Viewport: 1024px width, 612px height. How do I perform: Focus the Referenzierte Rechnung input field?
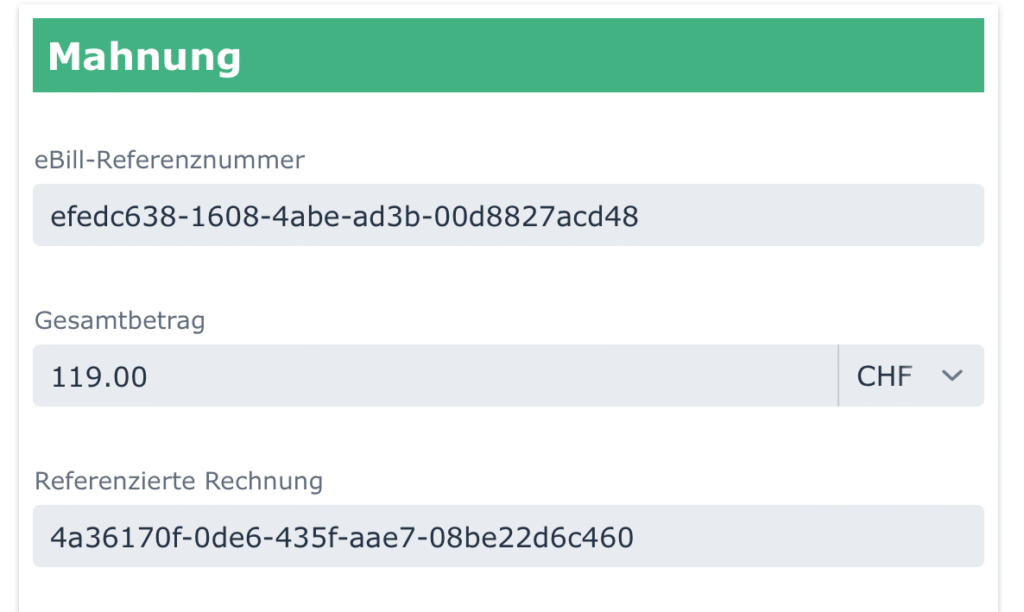[x=508, y=537]
